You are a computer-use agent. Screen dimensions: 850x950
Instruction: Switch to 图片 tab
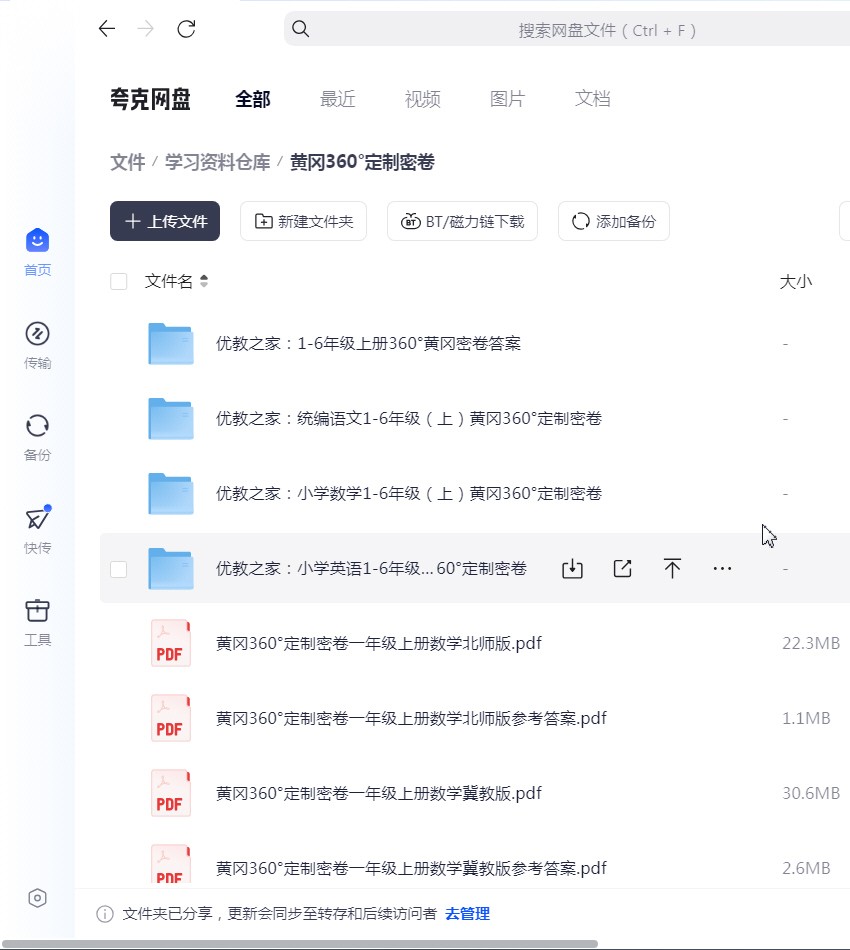pos(507,99)
